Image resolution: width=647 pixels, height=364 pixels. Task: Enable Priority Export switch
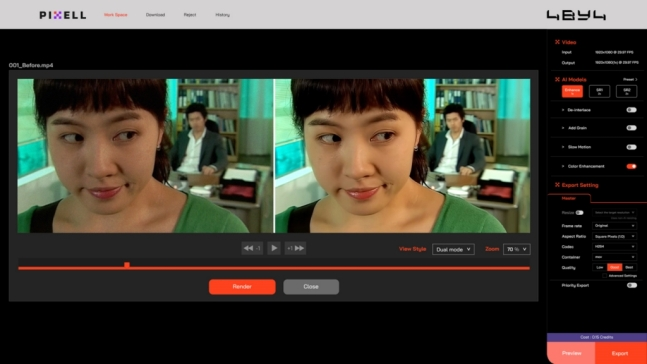coord(631,285)
